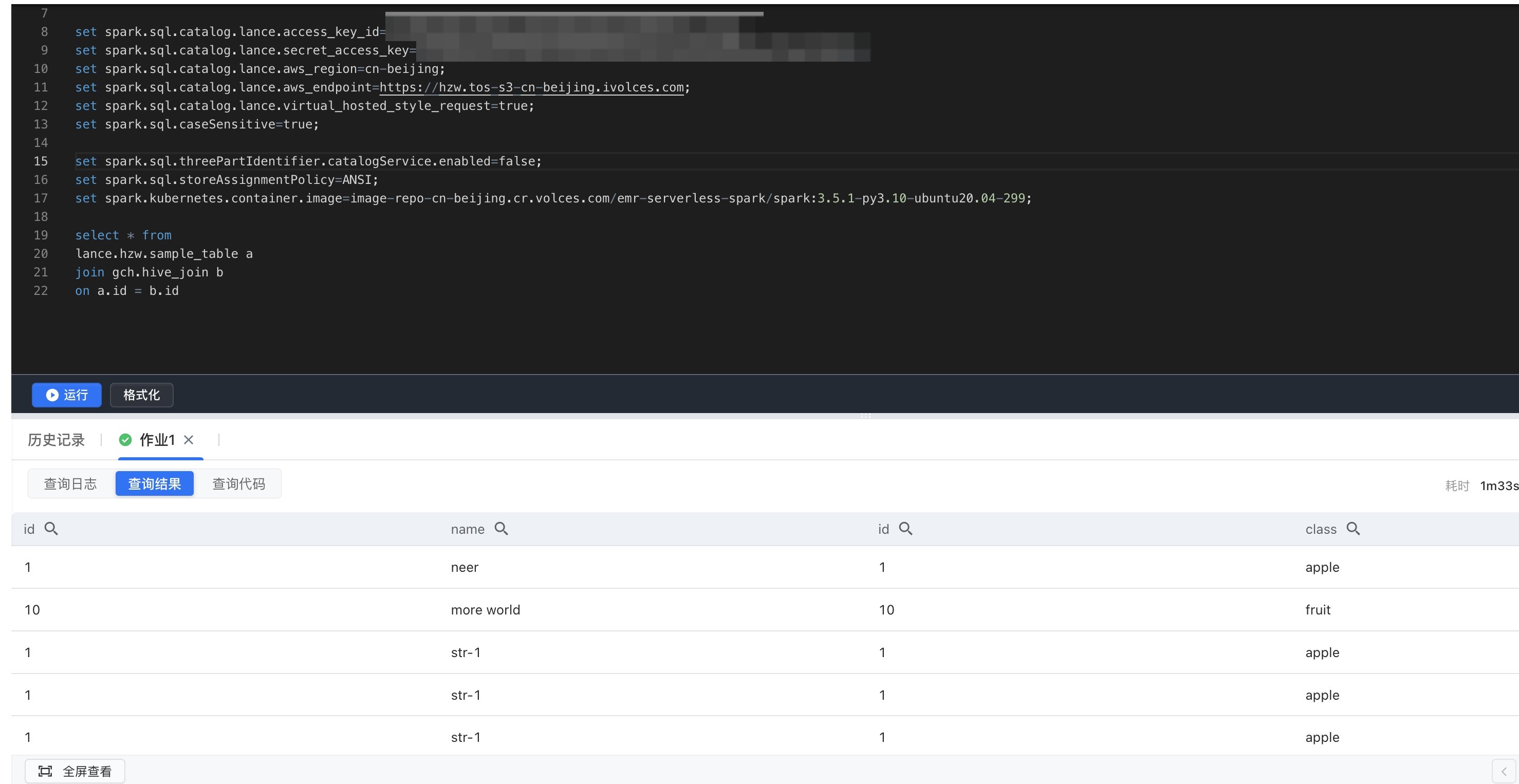Click the 'more world' cell in results
Image resolution: width=1519 pixels, height=784 pixels.
485,609
